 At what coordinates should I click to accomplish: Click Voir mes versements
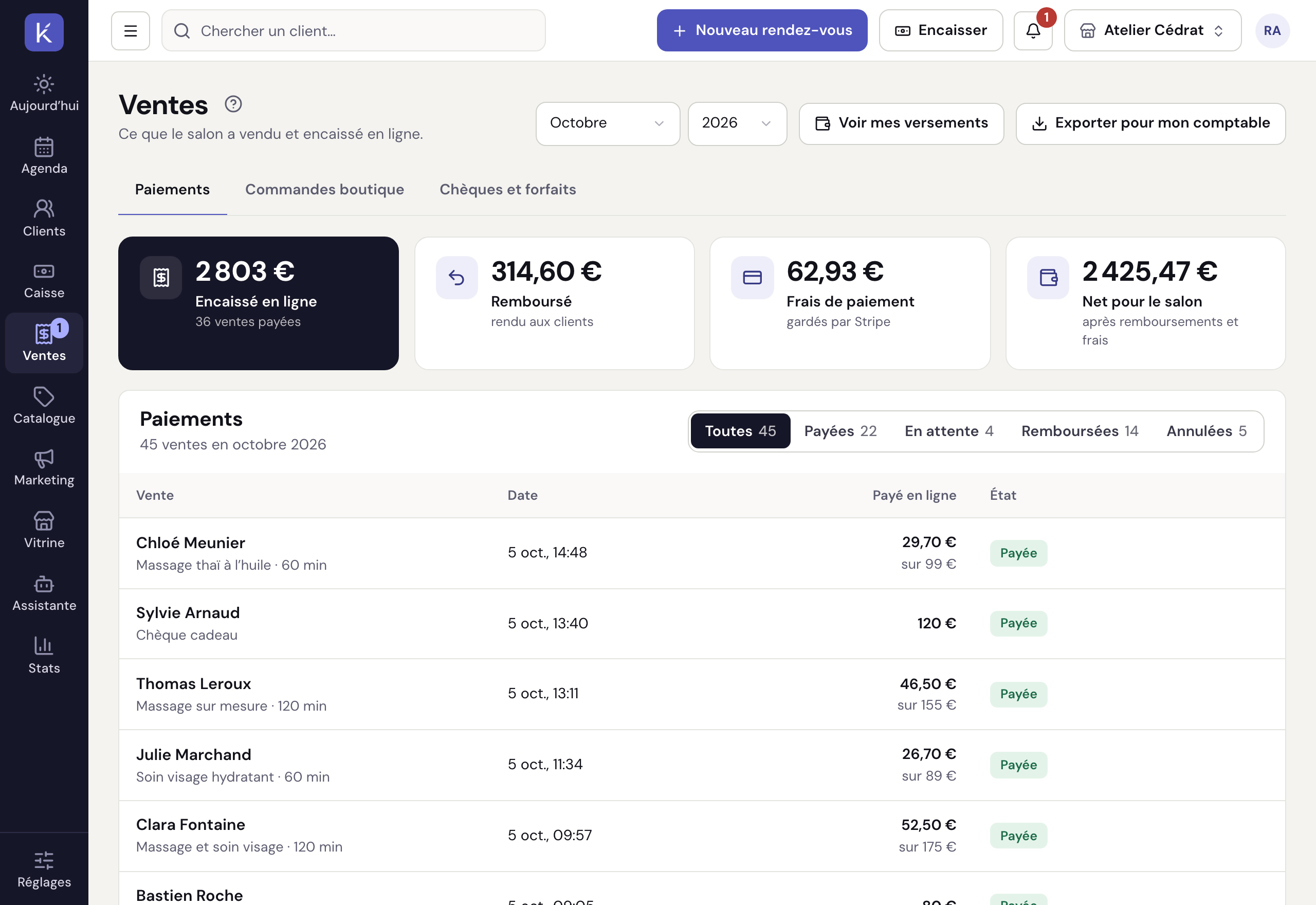901,123
